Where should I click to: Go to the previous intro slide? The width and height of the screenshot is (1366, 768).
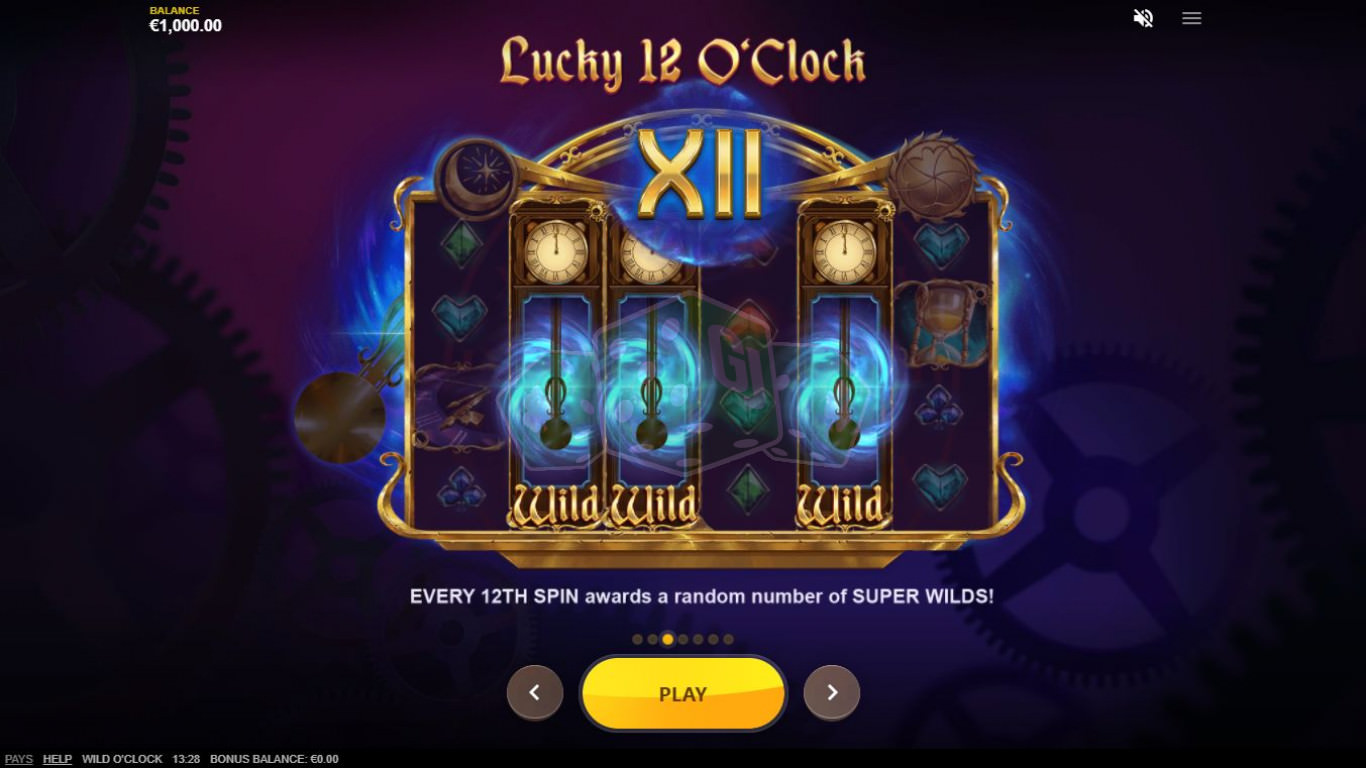(535, 693)
